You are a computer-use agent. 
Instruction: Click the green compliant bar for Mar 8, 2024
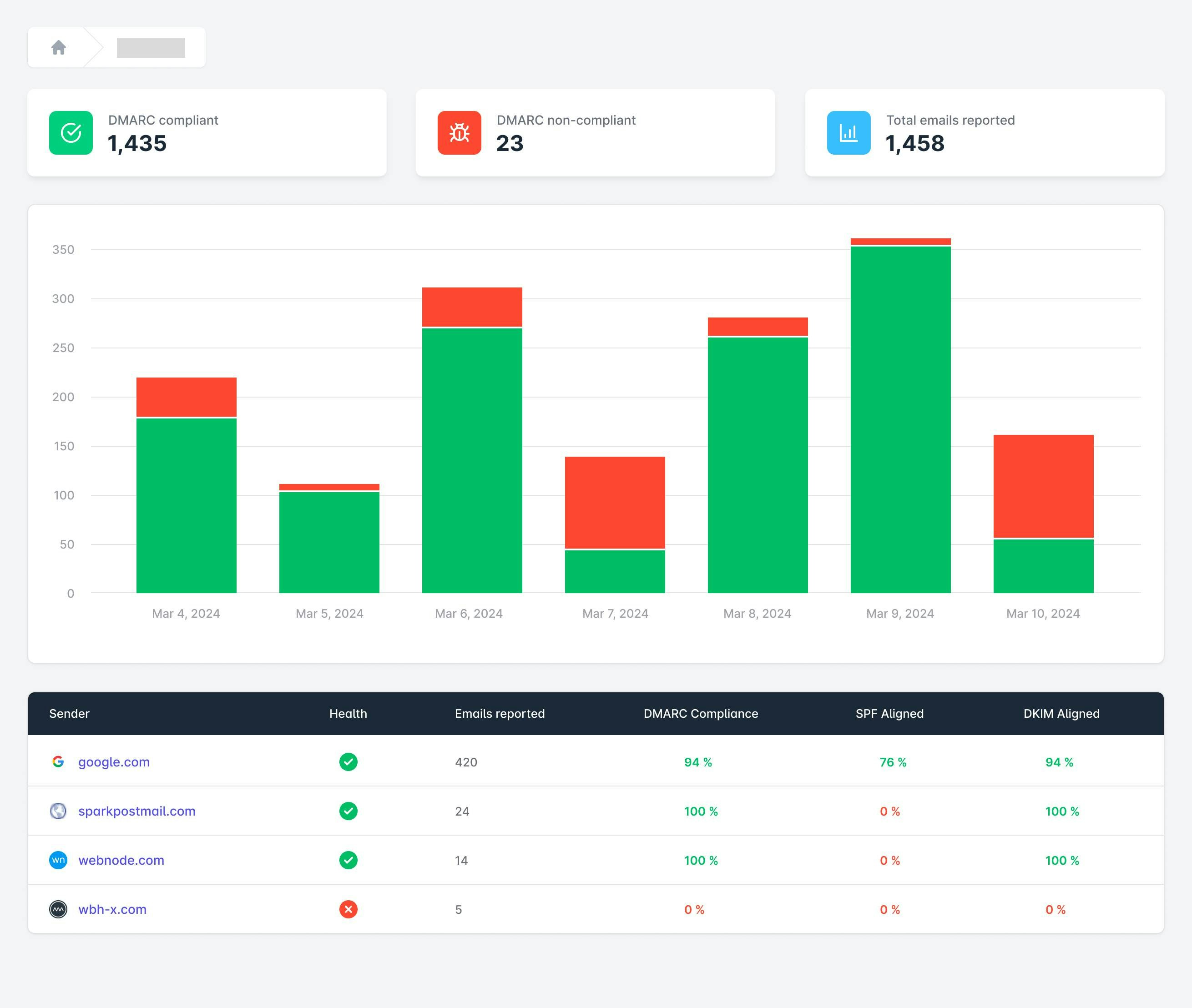point(758,465)
